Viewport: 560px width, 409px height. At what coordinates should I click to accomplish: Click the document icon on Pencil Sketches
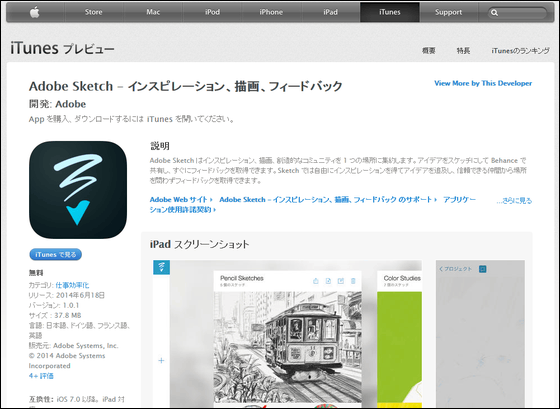click(x=328, y=281)
